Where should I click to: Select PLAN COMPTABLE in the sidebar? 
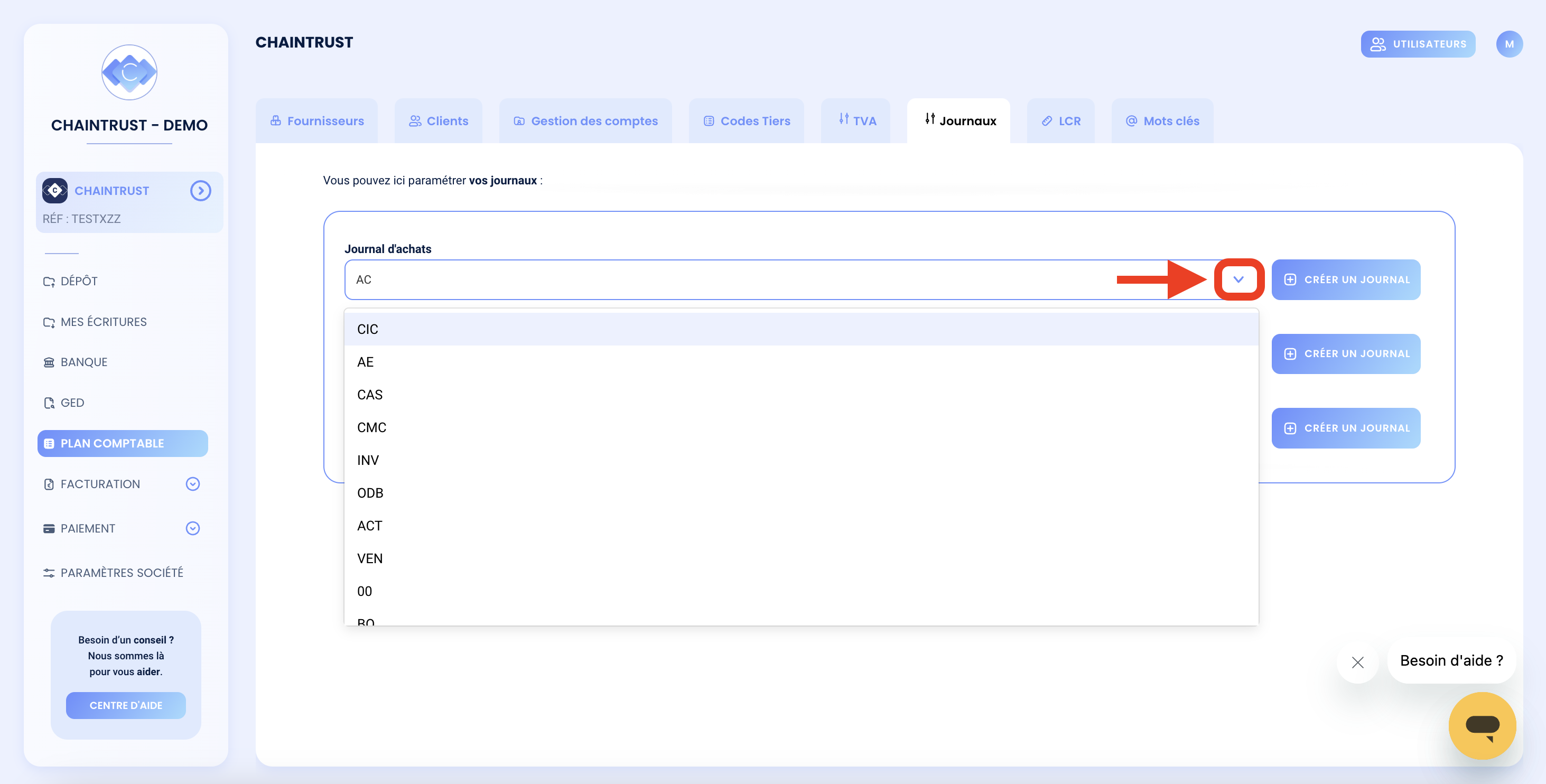[123, 443]
